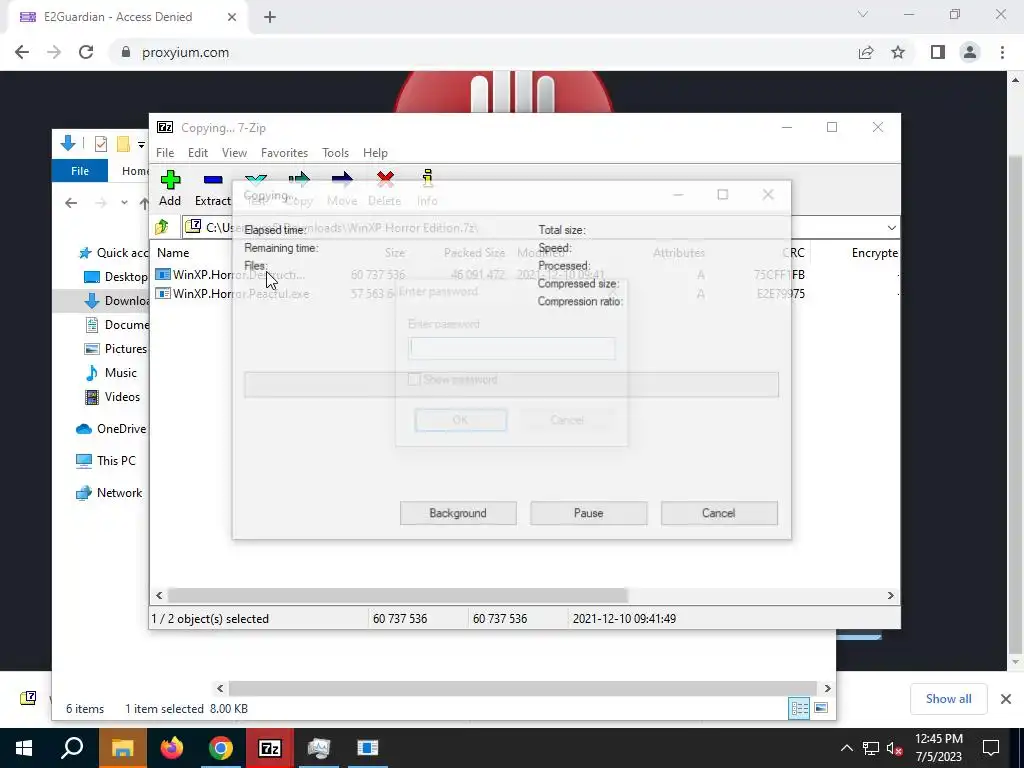Image resolution: width=1024 pixels, height=768 pixels.
Task: Reload the page in Chrome
Action: [86, 52]
